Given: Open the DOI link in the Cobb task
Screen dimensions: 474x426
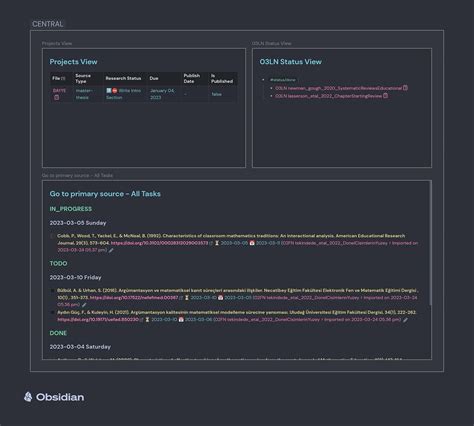Looking at the screenshot, I should pos(159,243).
